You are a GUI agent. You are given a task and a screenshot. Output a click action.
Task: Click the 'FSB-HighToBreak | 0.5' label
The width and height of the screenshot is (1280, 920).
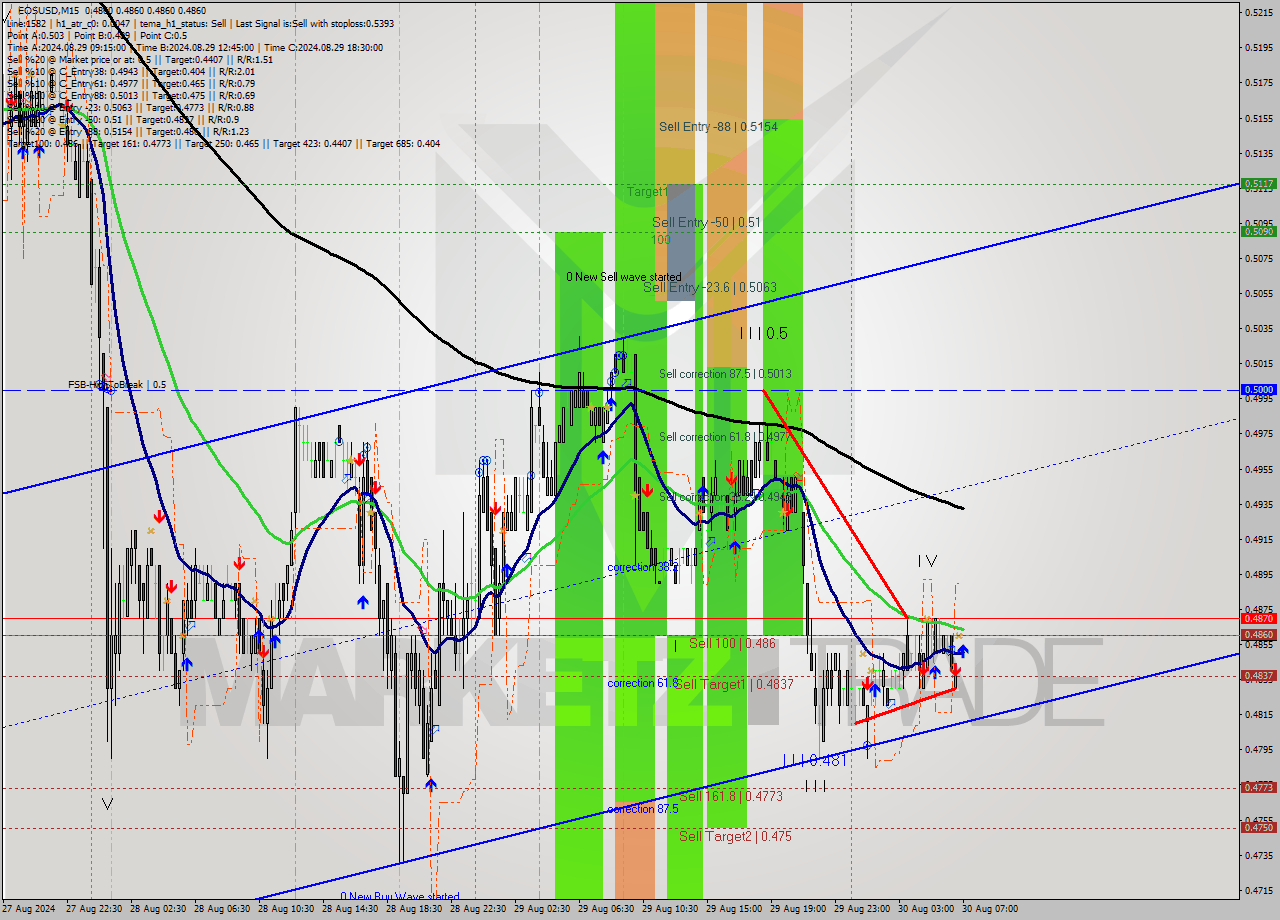tap(117, 384)
